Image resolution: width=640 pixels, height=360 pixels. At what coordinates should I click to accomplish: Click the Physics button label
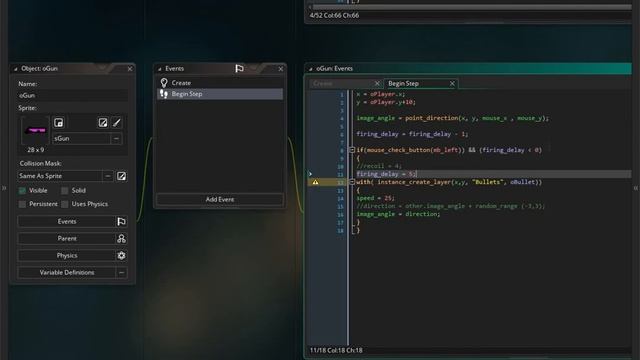click(x=67, y=256)
